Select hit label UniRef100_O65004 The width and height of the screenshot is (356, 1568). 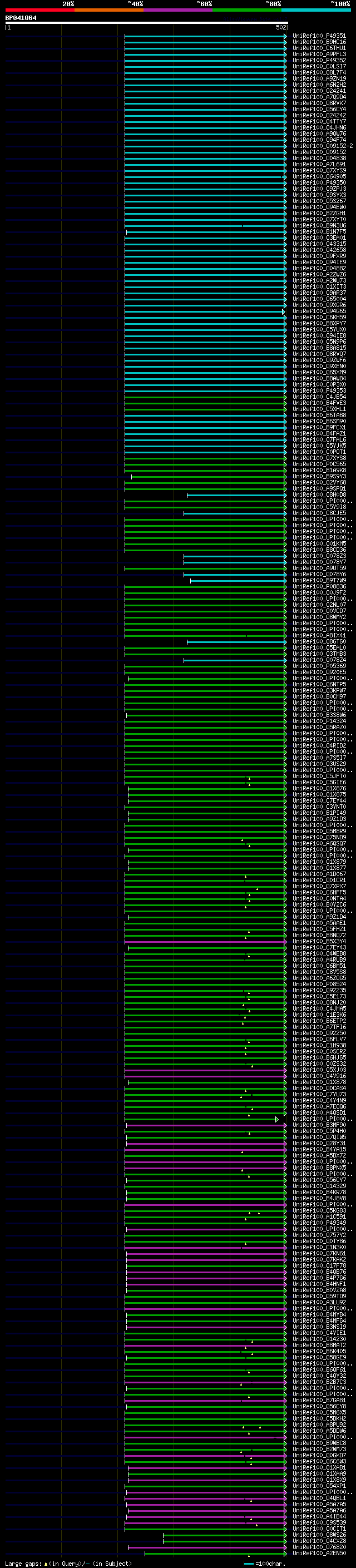point(319,299)
